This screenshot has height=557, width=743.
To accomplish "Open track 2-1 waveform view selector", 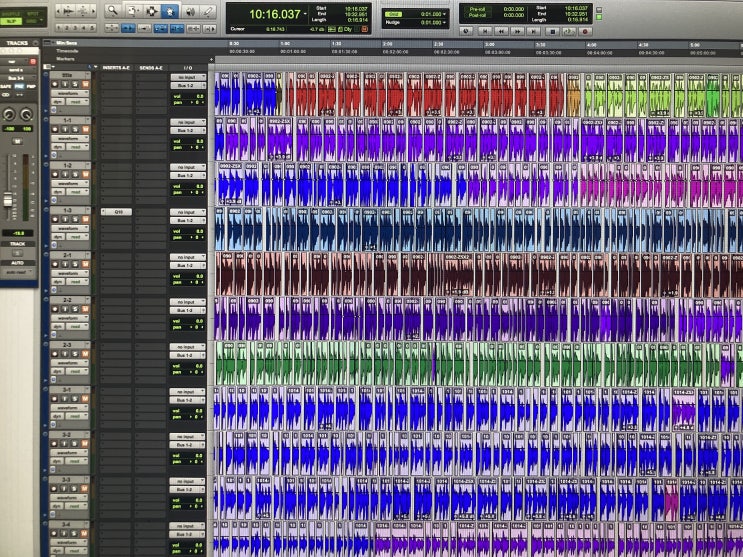I will (70, 274).
